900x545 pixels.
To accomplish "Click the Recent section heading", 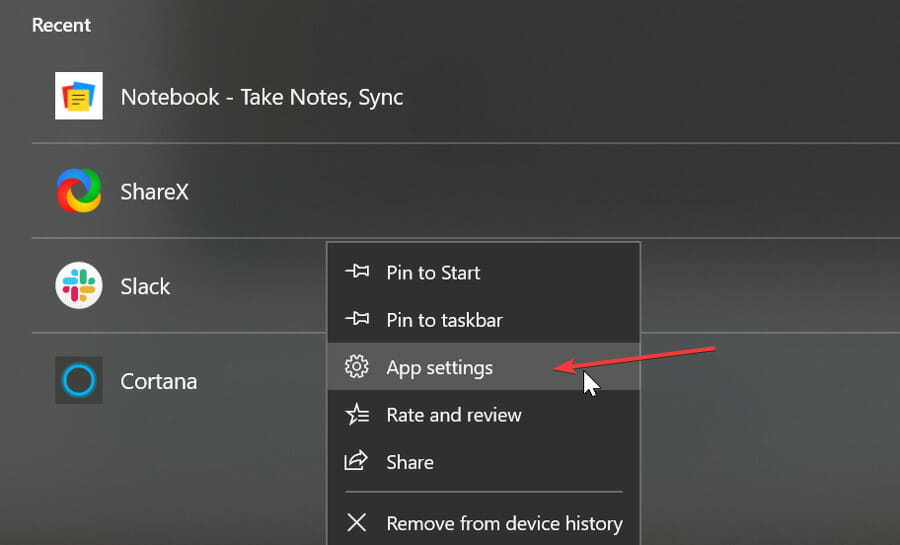I will pyautogui.click(x=61, y=25).
